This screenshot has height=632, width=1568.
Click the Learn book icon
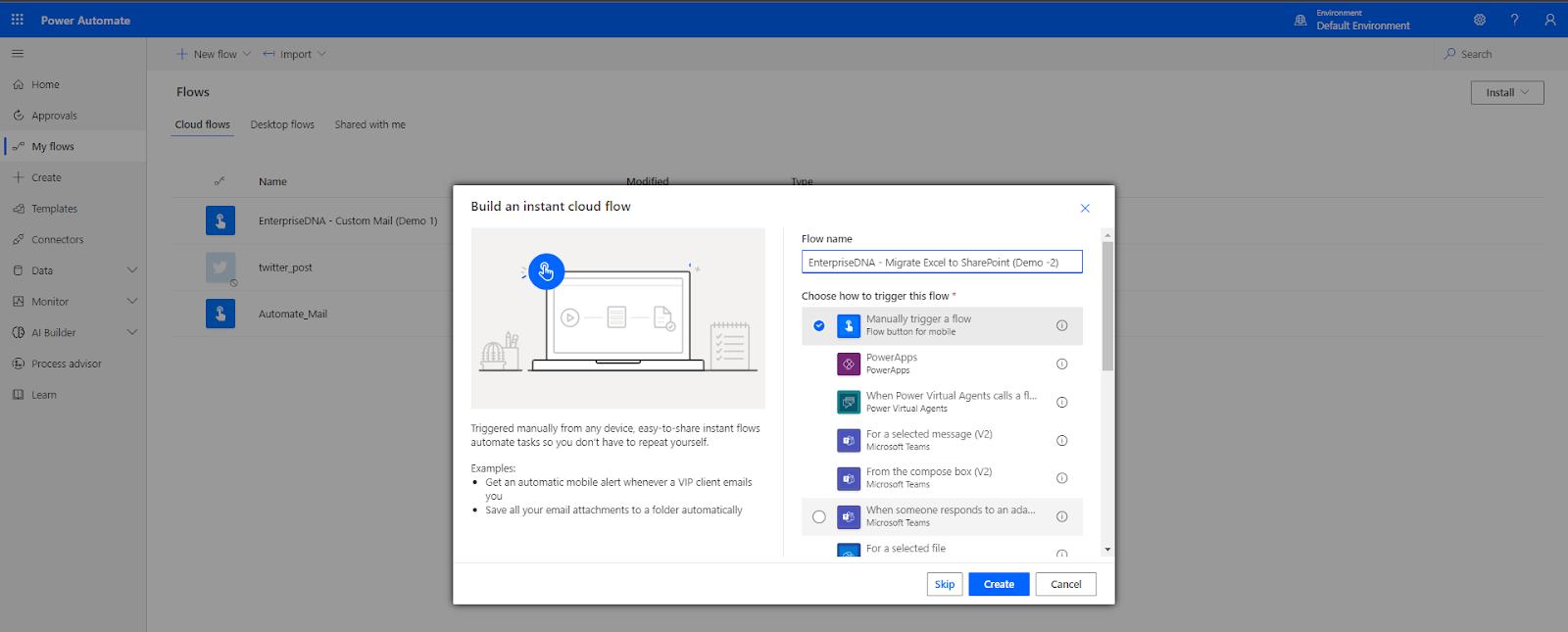(x=18, y=395)
